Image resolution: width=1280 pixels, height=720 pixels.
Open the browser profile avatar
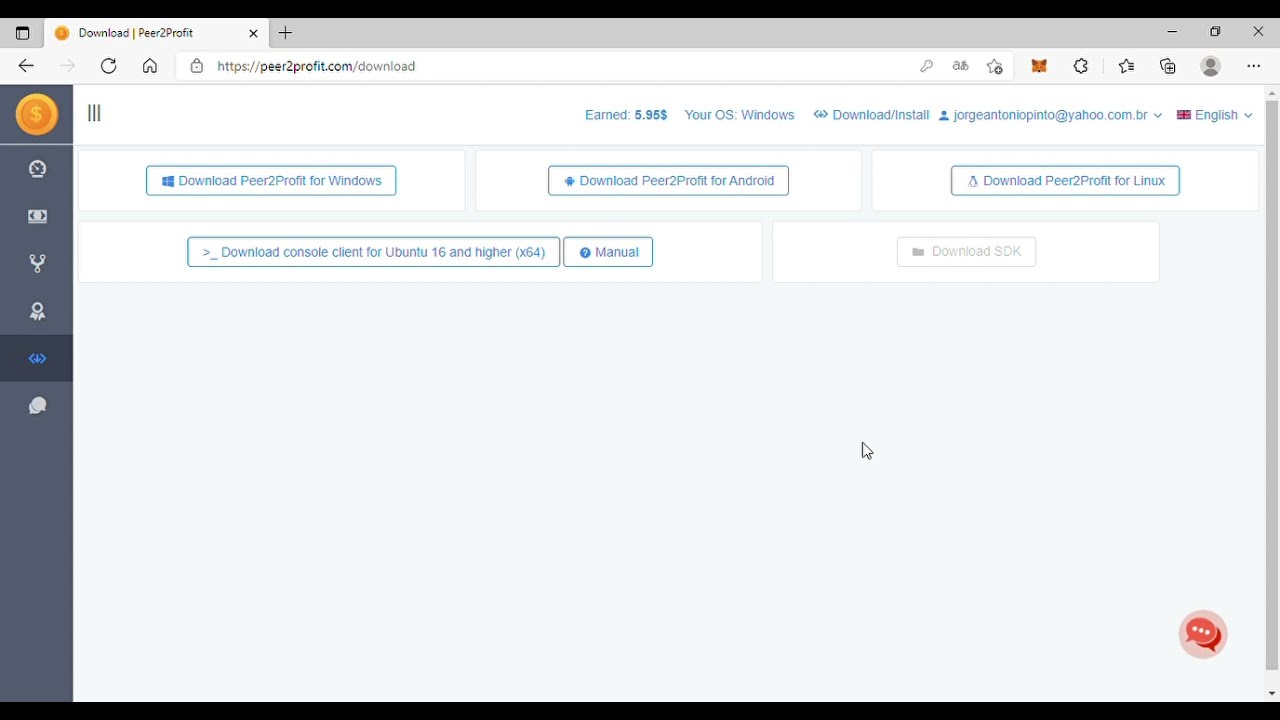[1211, 66]
